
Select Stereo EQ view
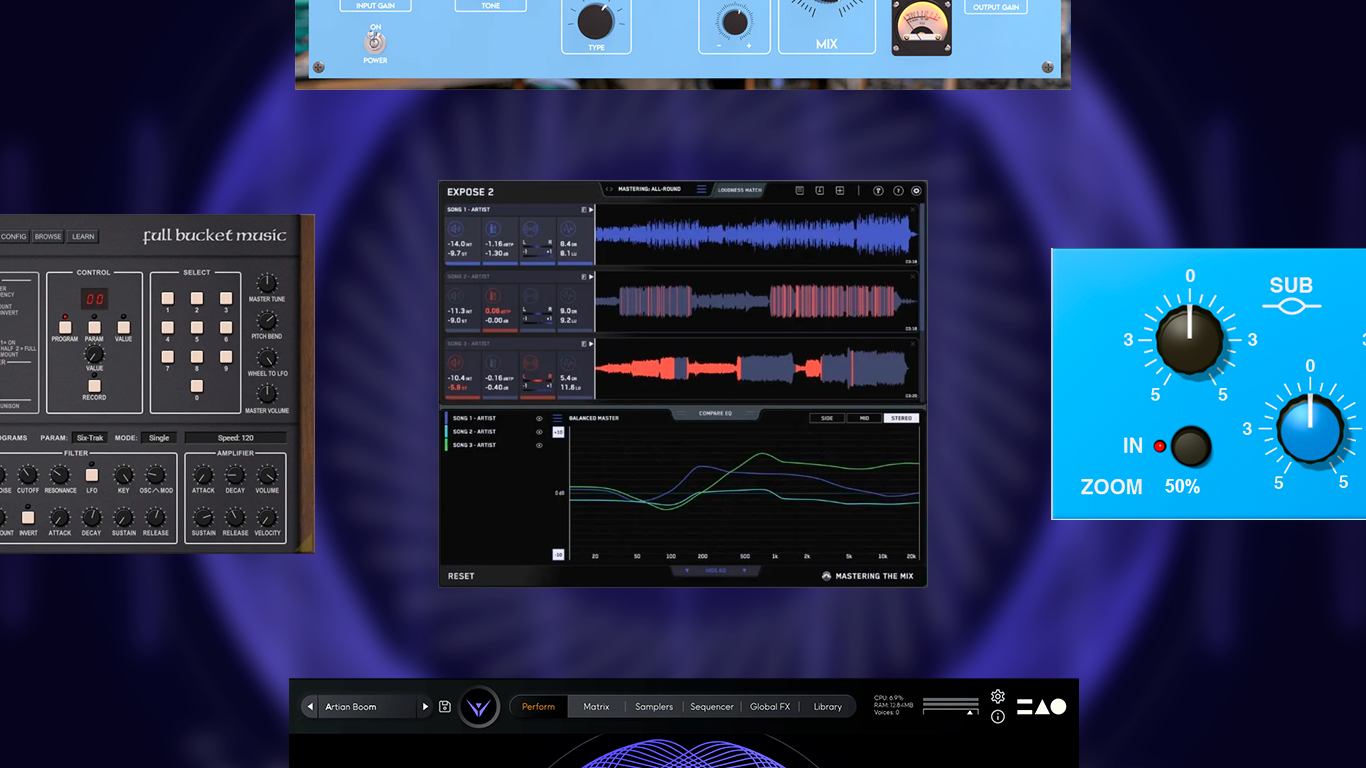pos(902,418)
